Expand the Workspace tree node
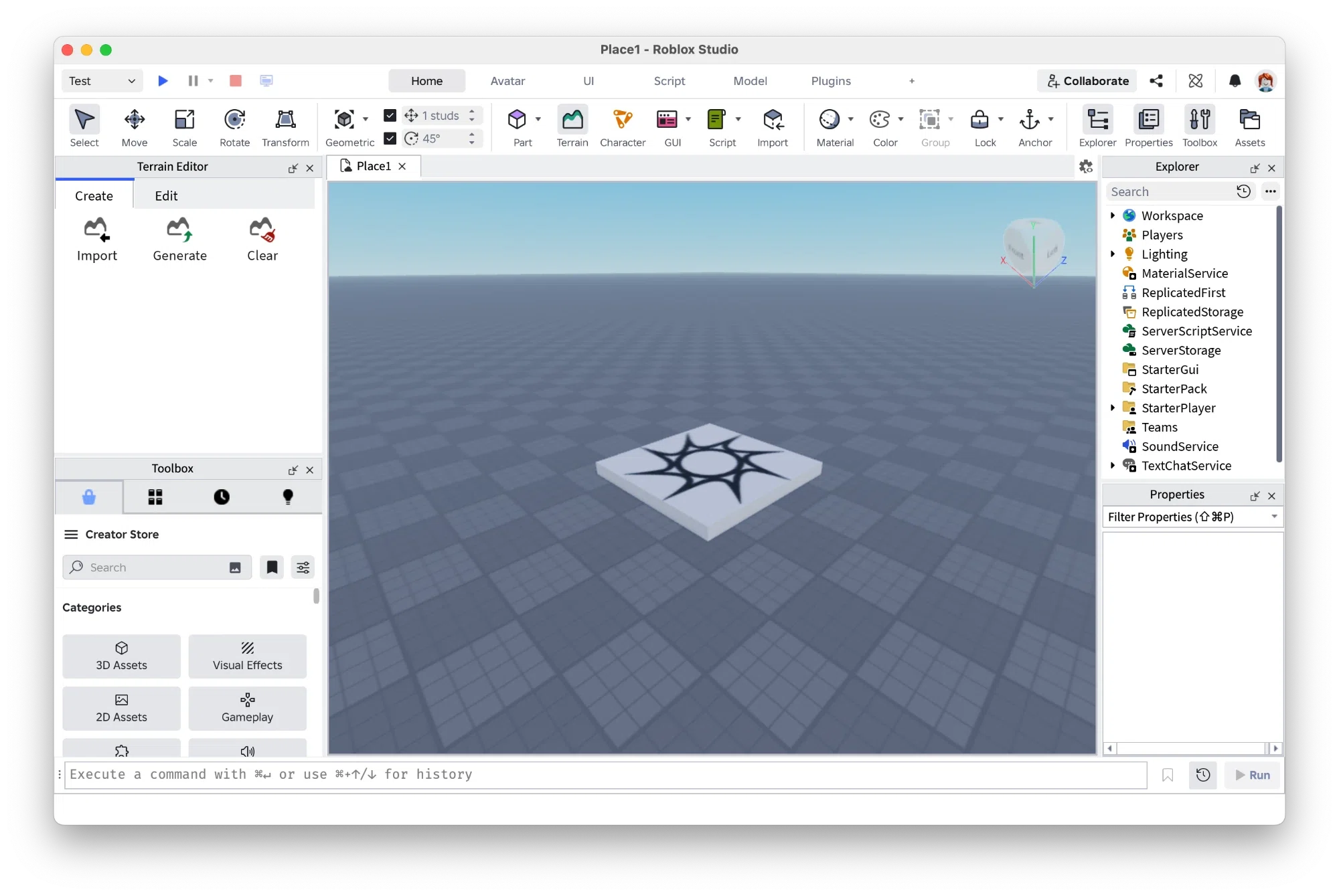The width and height of the screenshot is (1339, 896). point(1112,215)
